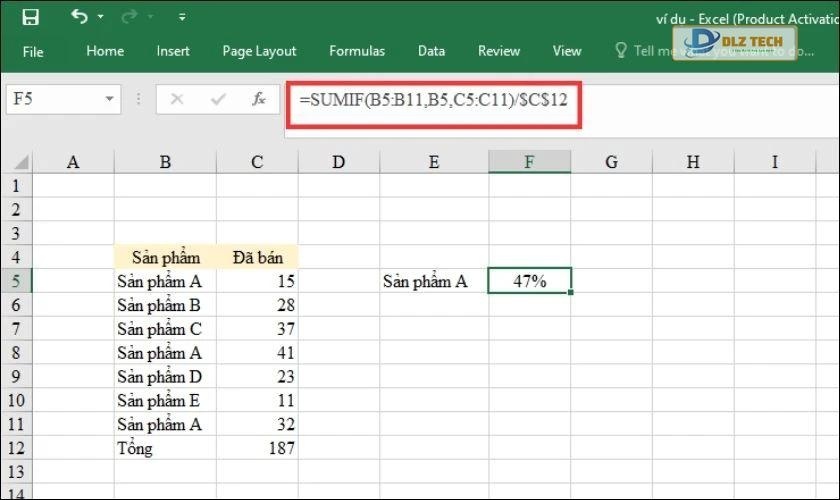Select row 12 header
This screenshot has width=840, height=500.
click(16, 449)
